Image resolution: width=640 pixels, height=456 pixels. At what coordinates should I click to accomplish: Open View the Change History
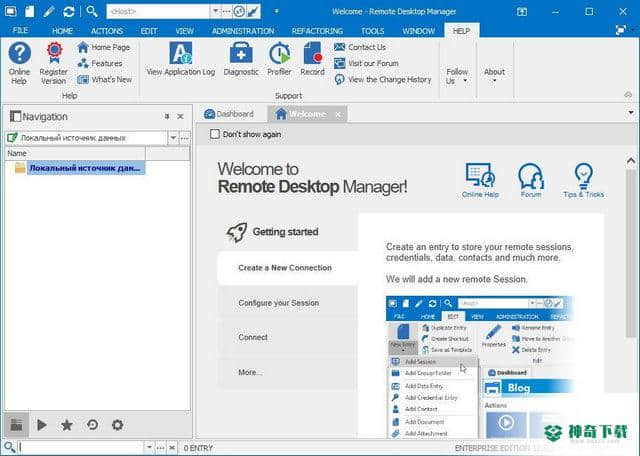click(382, 80)
